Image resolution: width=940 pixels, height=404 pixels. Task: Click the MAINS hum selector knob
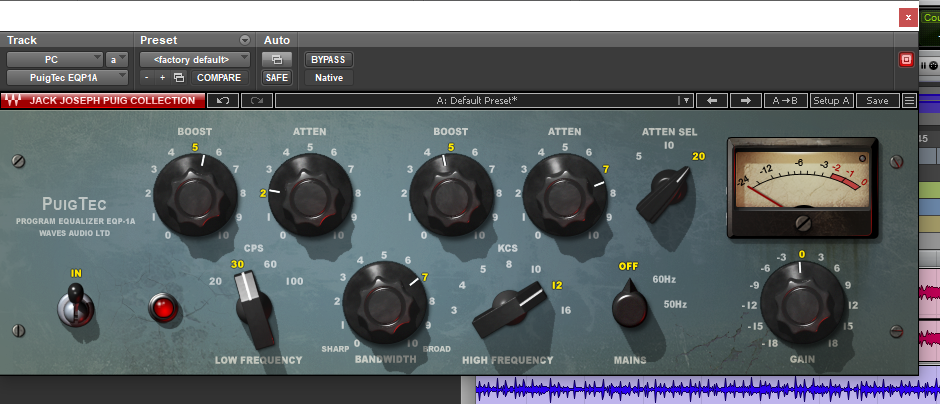click(629, 304)
